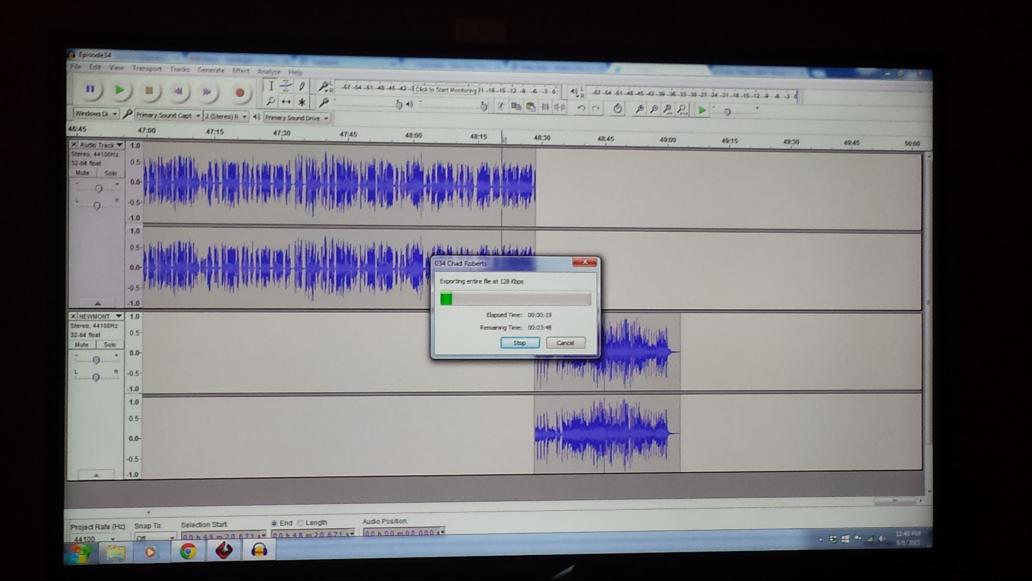The height and width of the screenshot is (581, 1032).
Task: Click Stop button in export dialog
Action: click(x=520, y=343)
